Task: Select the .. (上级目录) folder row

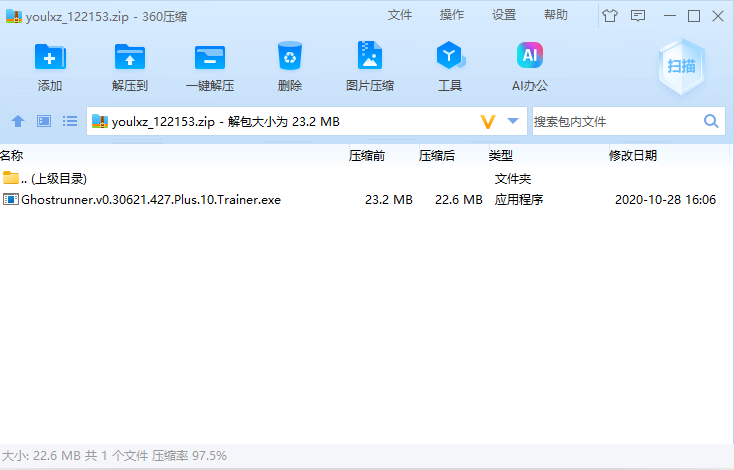Action: 365,178
